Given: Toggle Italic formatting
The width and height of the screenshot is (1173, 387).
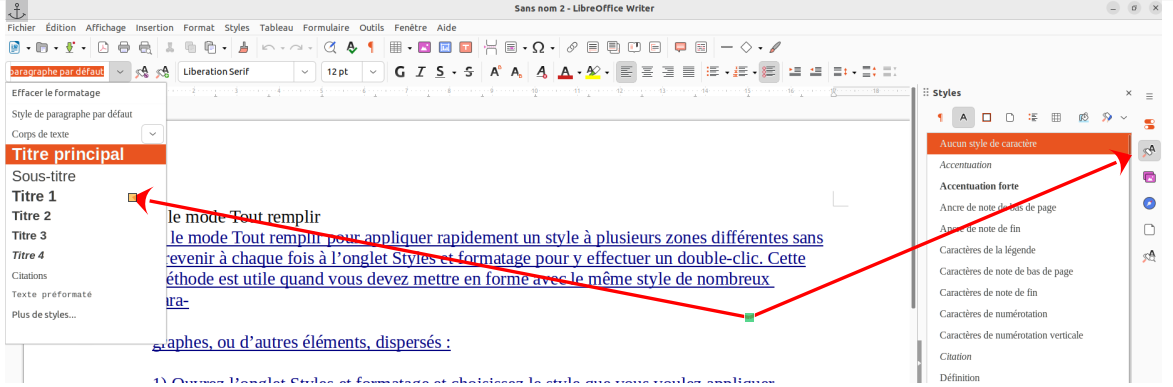Looking at the screenshot, I should click(x=420, y=72).
